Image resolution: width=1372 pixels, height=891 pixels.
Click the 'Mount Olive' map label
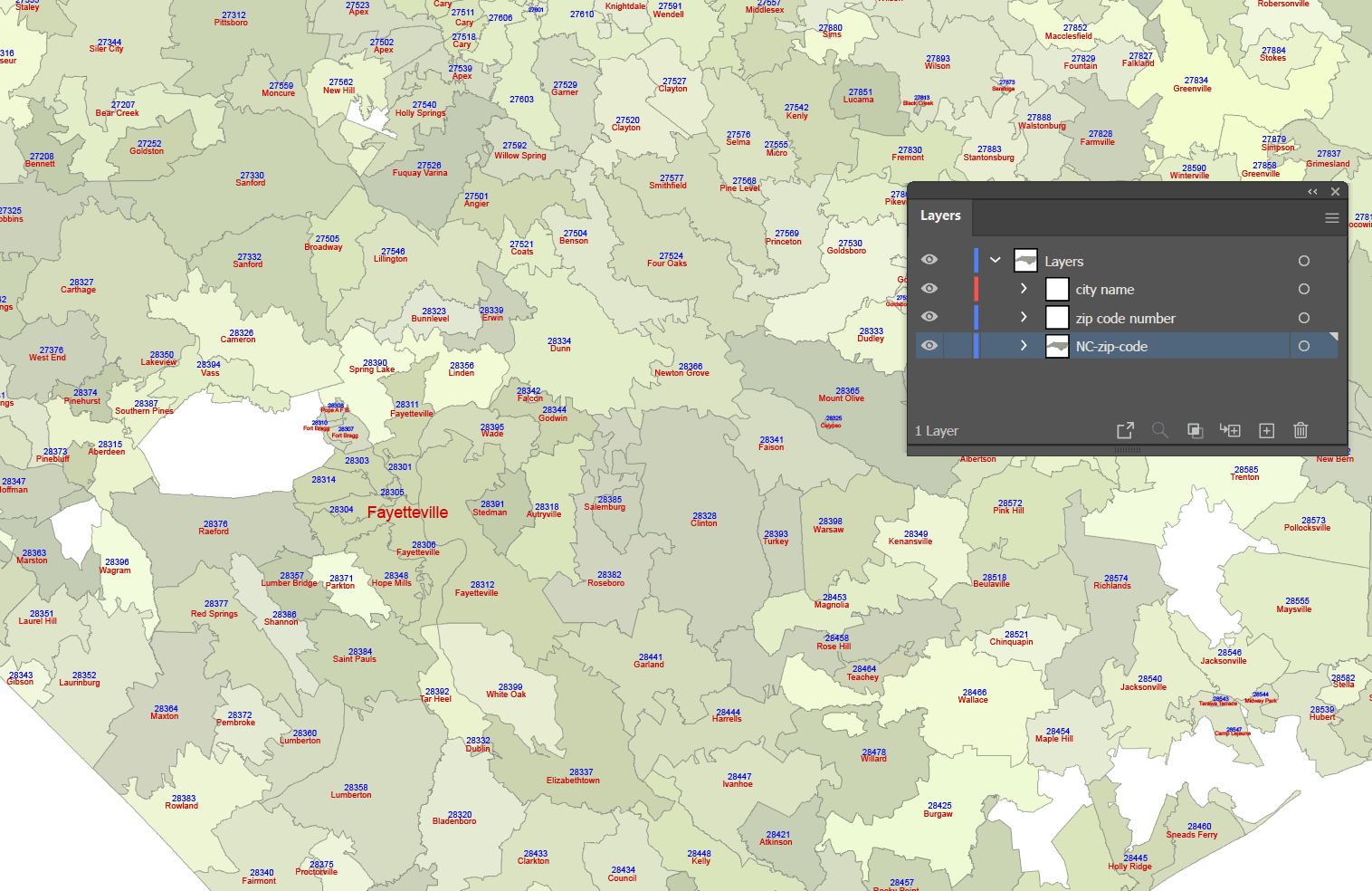[842, 398]
